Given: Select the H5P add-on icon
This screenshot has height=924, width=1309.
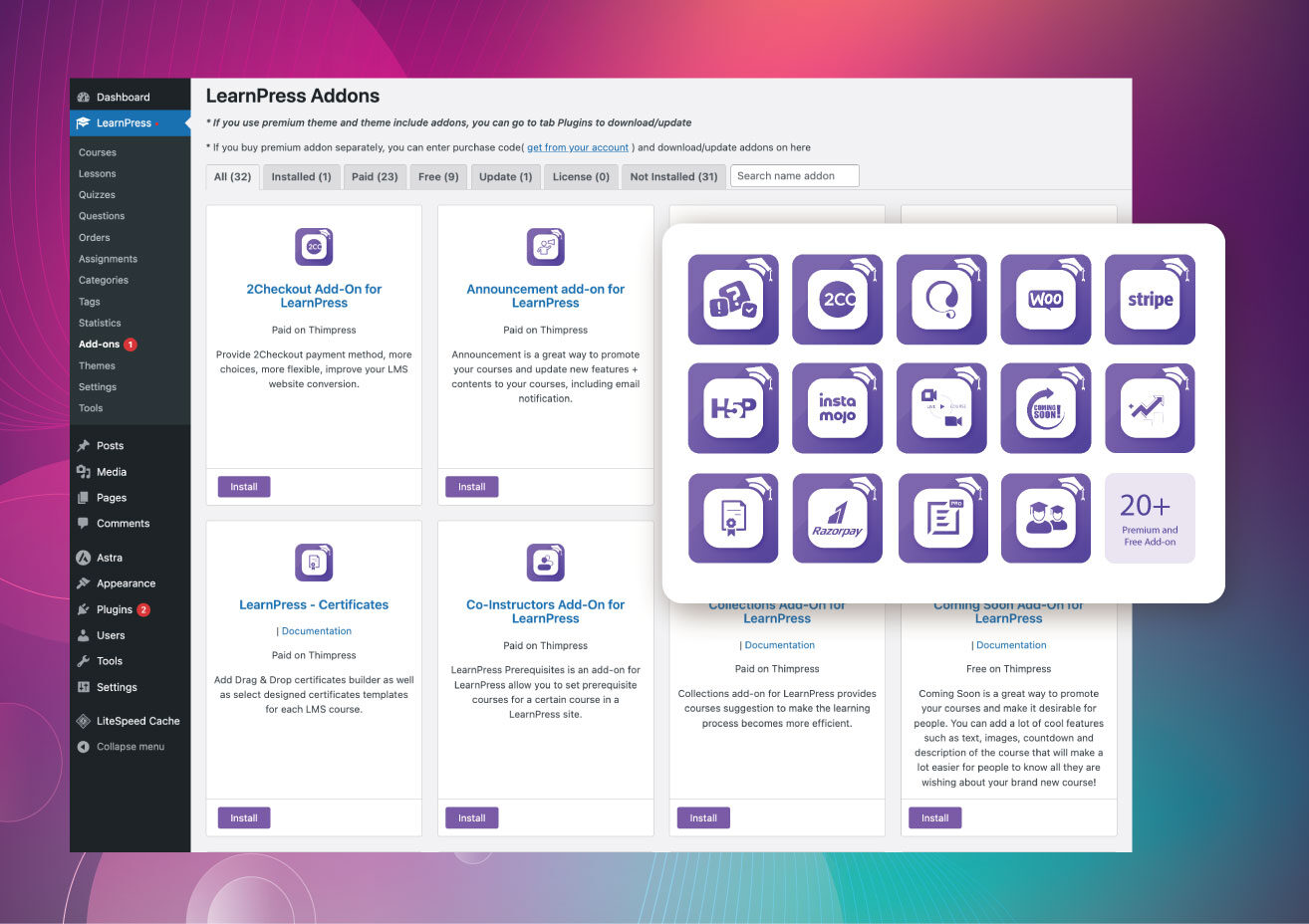Looking at the screenshot, I should (x=733, y=408).
